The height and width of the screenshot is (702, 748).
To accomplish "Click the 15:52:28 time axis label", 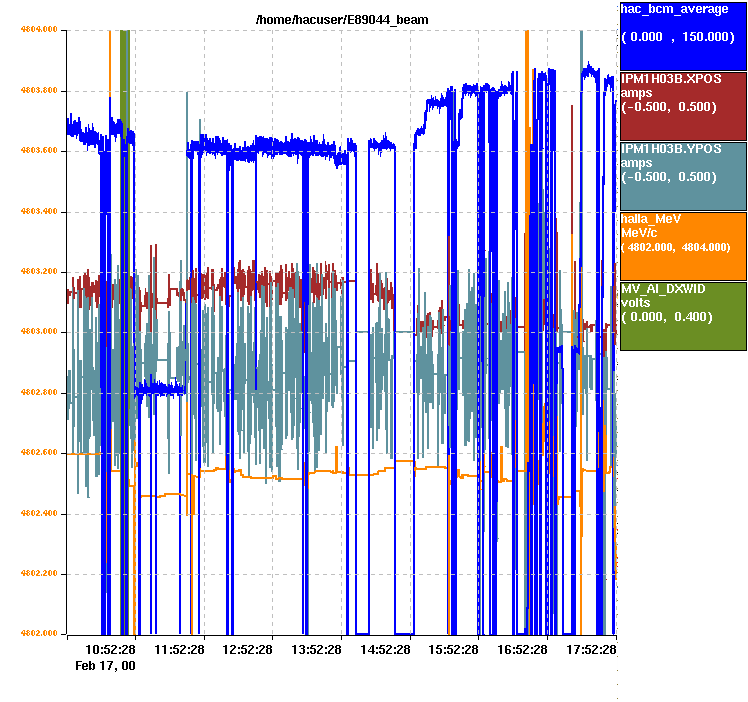I will 453,649.
